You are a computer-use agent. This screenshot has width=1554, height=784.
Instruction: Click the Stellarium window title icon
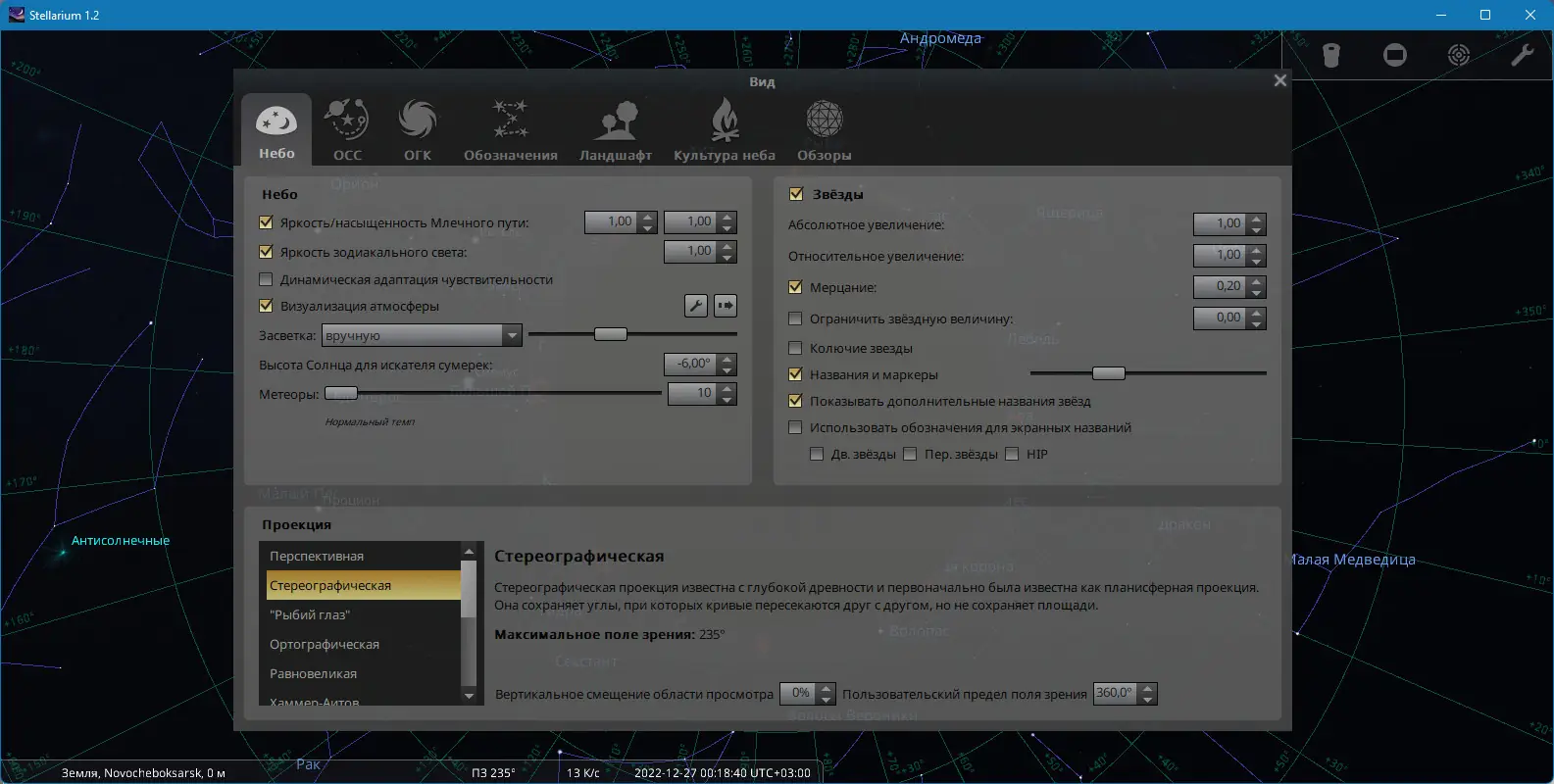click(x=16, y=15)
